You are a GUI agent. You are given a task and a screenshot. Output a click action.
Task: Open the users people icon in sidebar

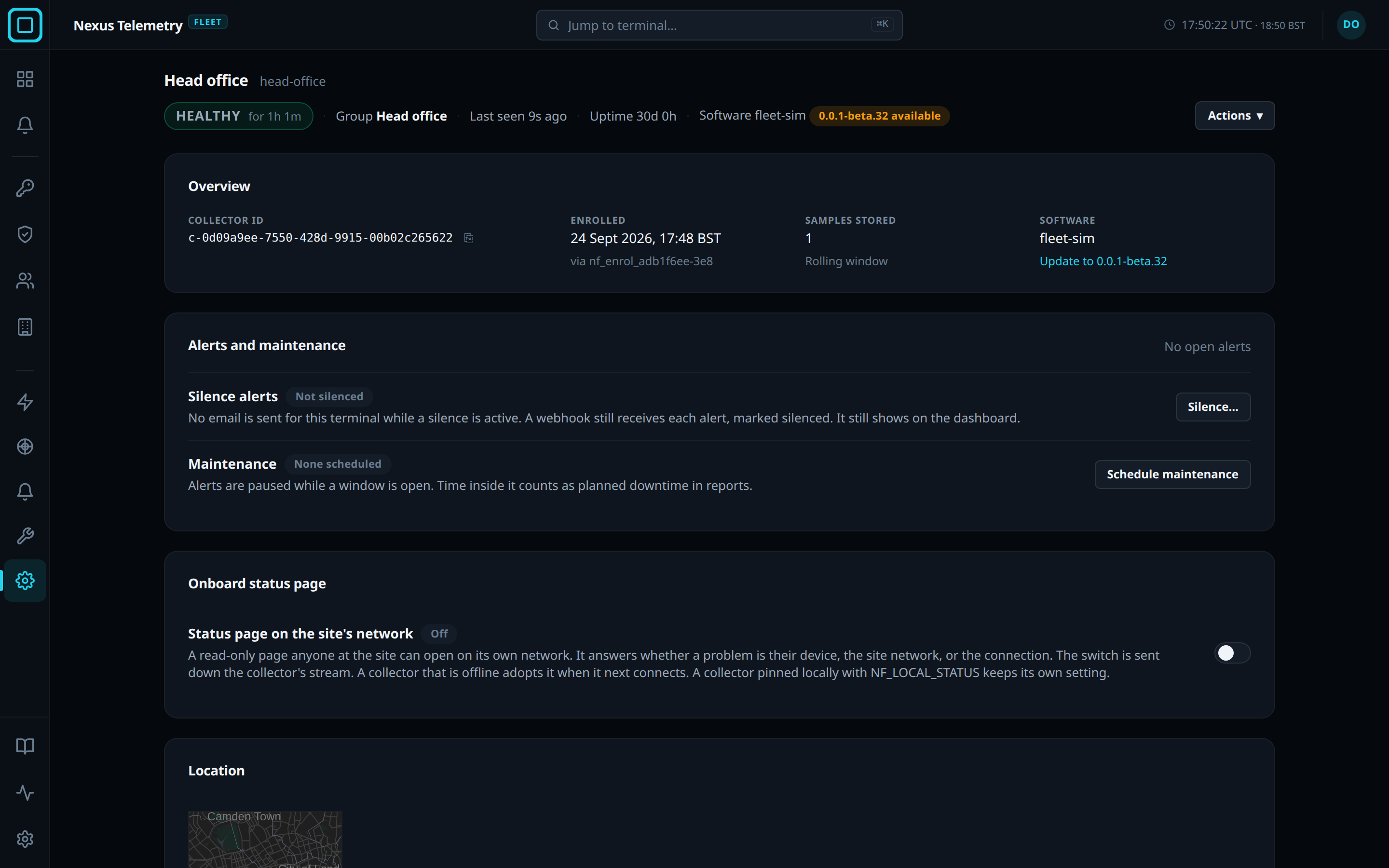coord(25,281)
